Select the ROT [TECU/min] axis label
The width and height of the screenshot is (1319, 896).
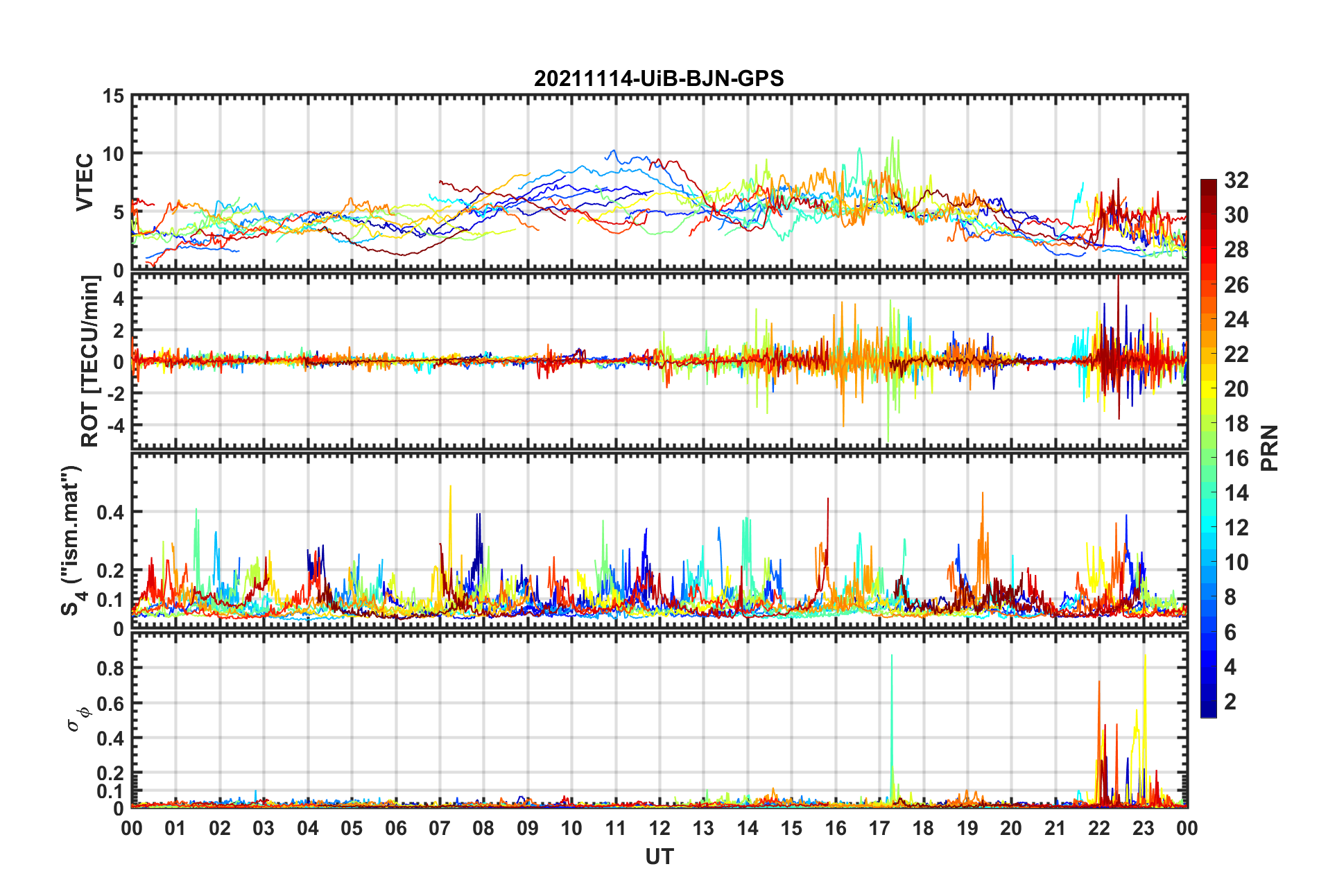(90, 361)
